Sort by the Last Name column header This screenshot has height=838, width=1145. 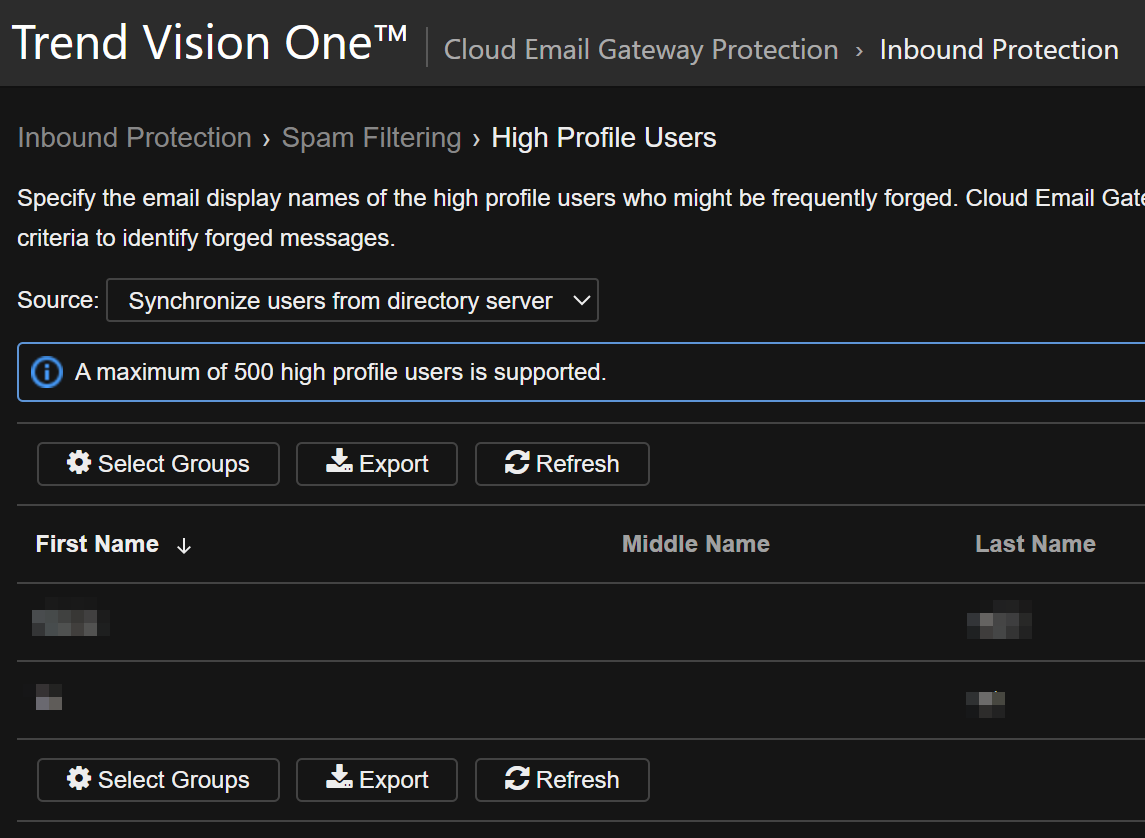[1034, 544]
